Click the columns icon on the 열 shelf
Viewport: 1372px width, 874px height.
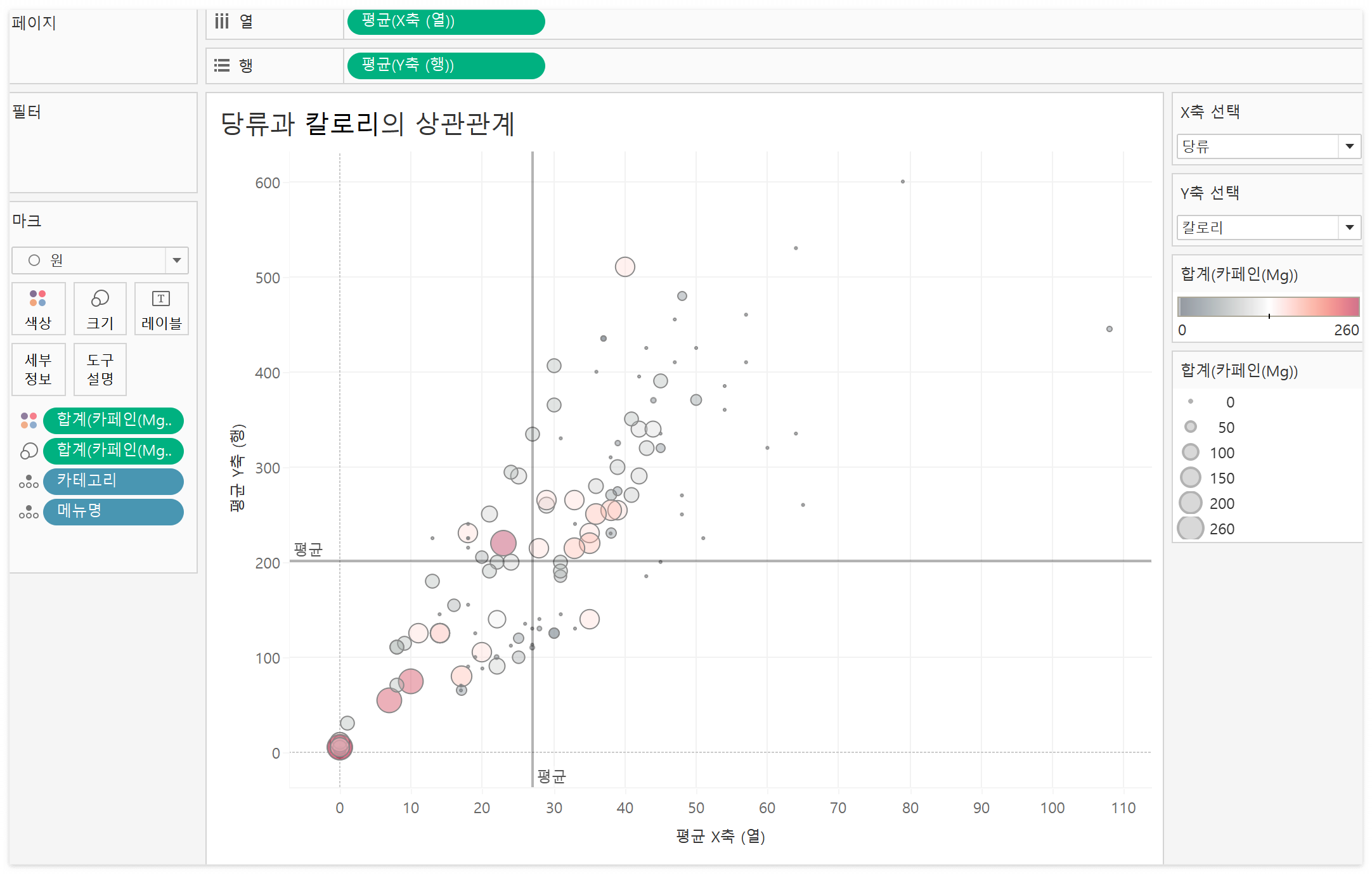coord(221,22)
